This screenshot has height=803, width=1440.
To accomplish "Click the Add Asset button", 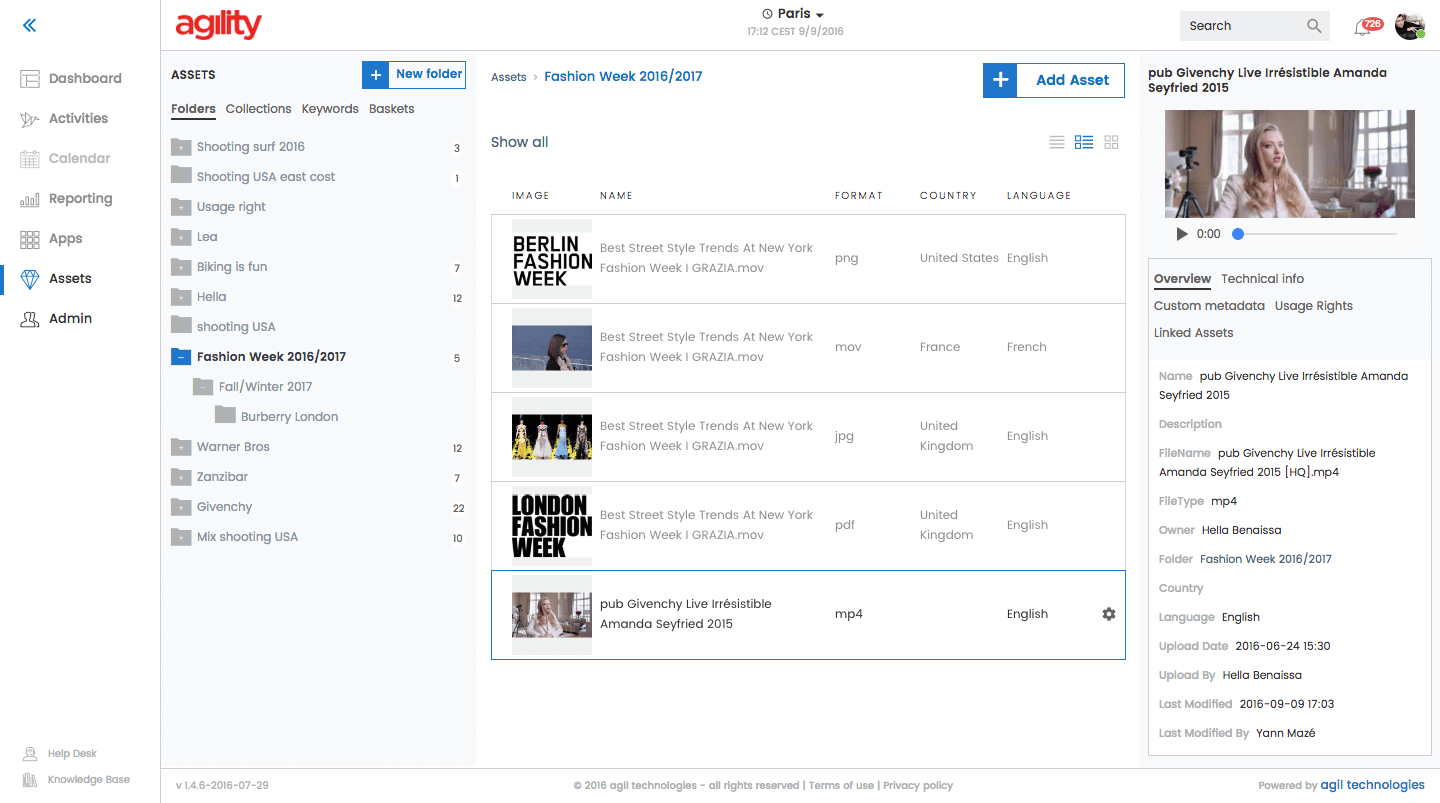I will 1054,80.
